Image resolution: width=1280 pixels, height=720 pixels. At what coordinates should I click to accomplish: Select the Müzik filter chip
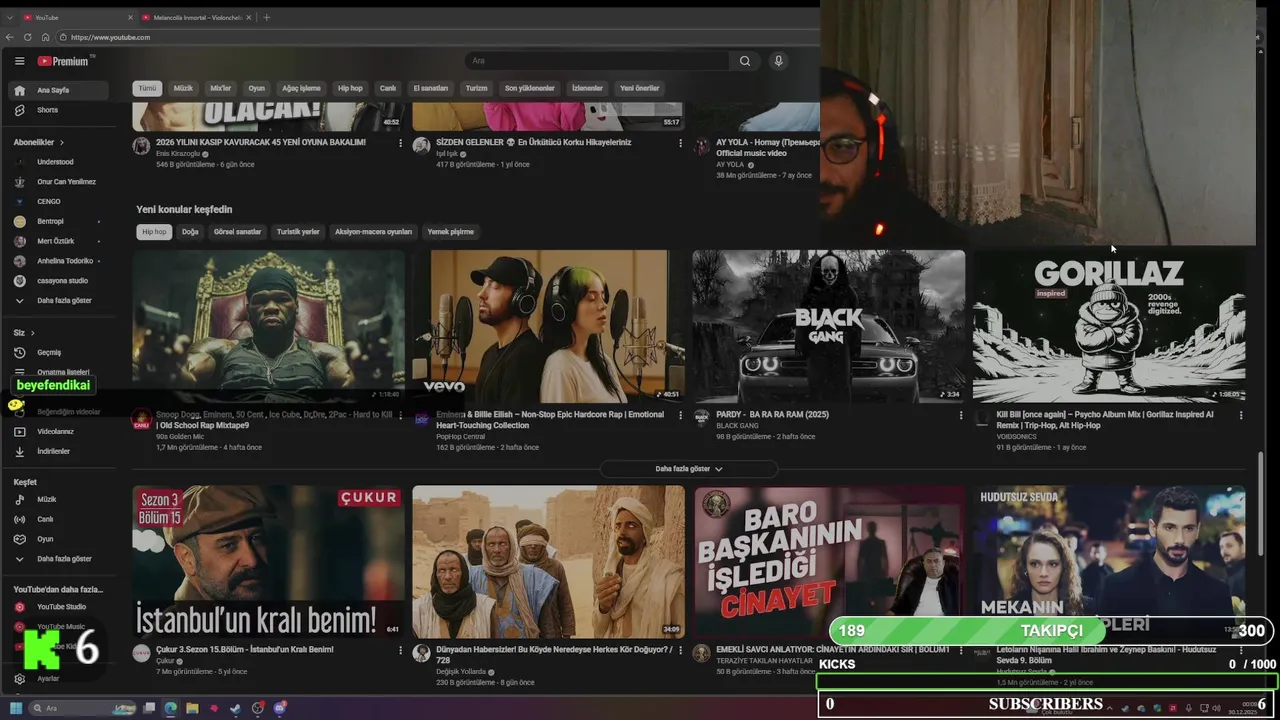[183, 88]
